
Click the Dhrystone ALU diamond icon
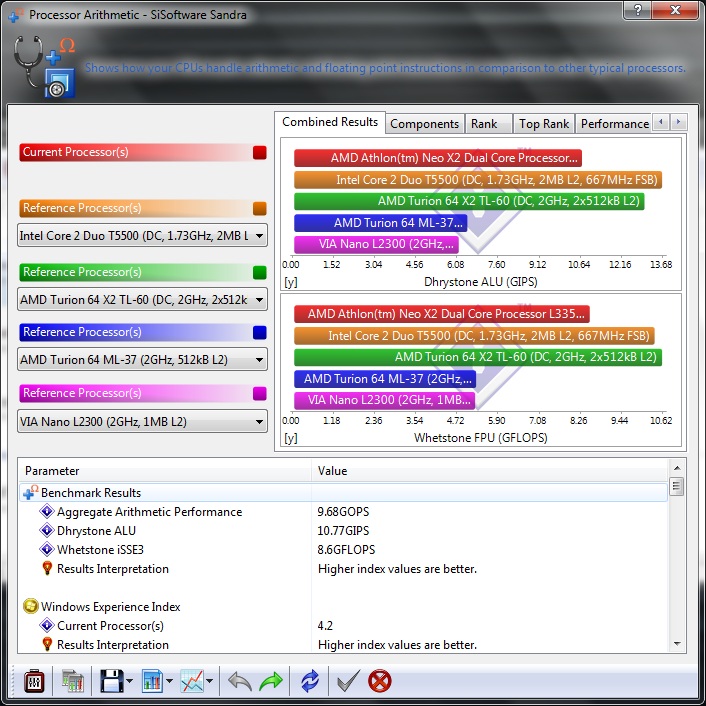coord(46,530)
